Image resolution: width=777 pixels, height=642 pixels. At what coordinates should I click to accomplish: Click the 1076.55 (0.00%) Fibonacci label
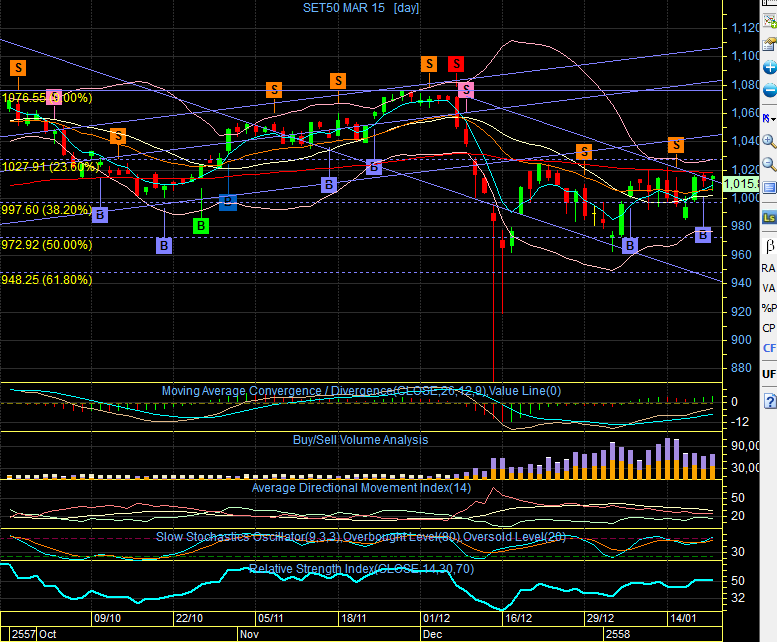47,98
